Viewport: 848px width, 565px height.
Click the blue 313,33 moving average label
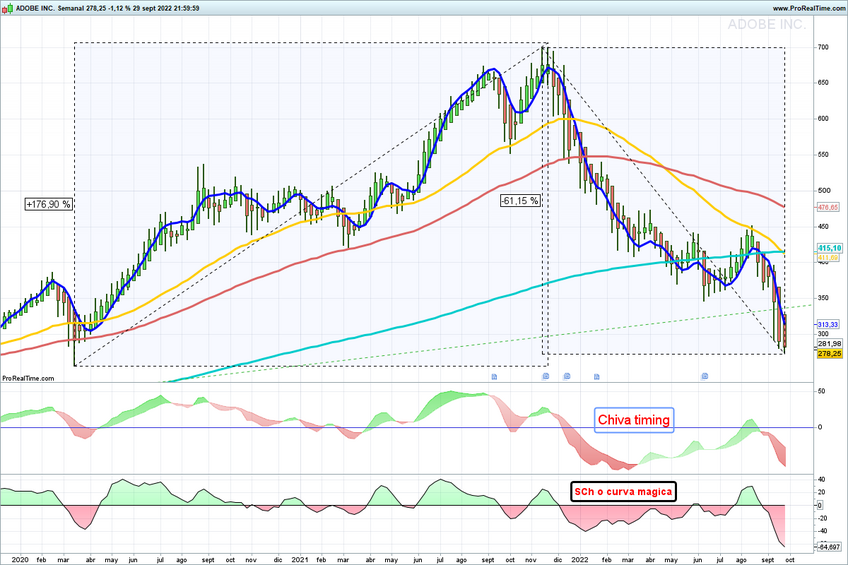click(827, 324)
